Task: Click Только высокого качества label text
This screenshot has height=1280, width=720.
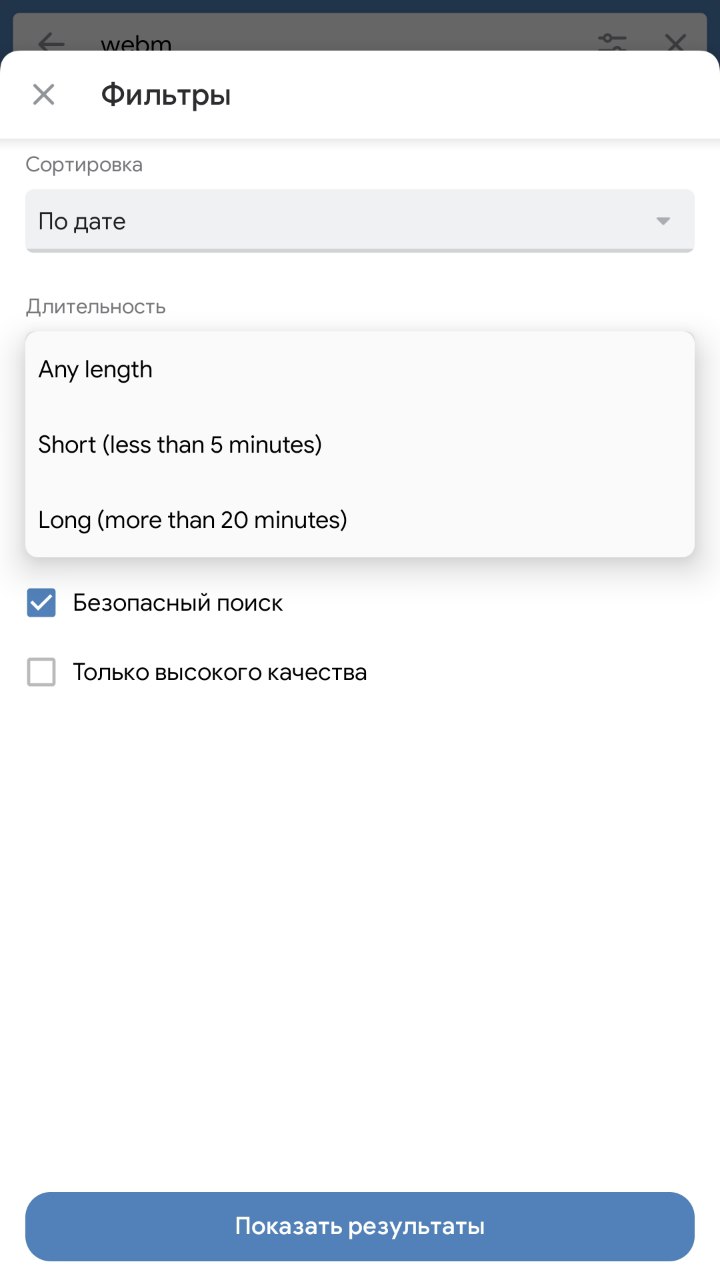Action: (220, 672)
